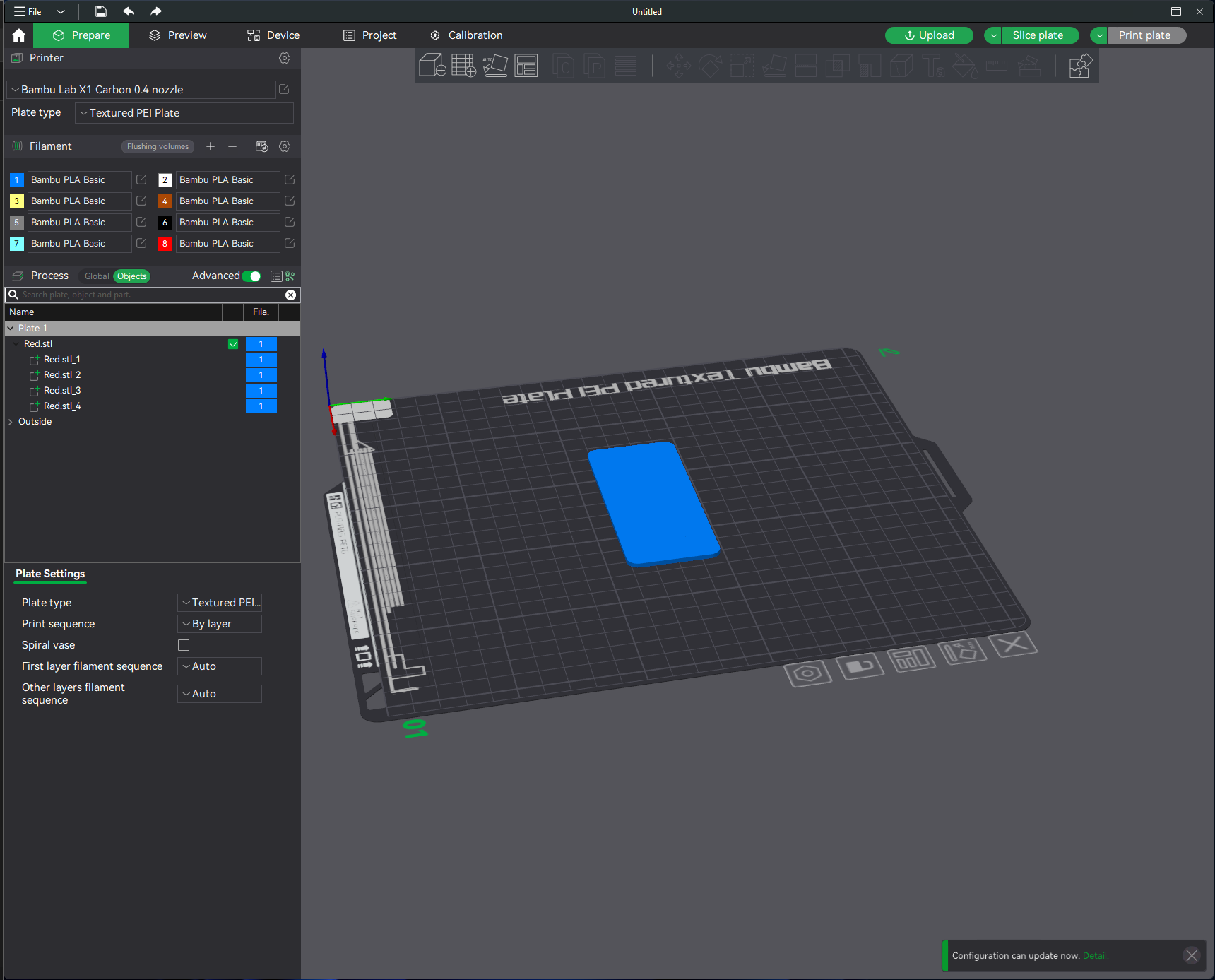Viewport: 1215px width, 980px height.
Task: Open Printer section settings gear
Action: coord(285,58)
